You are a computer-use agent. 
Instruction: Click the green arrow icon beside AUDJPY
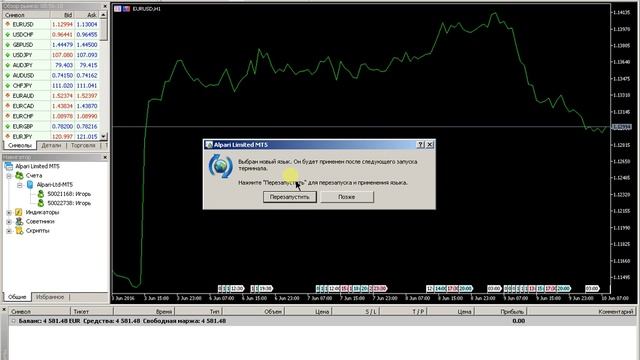(x=7, y=65)
